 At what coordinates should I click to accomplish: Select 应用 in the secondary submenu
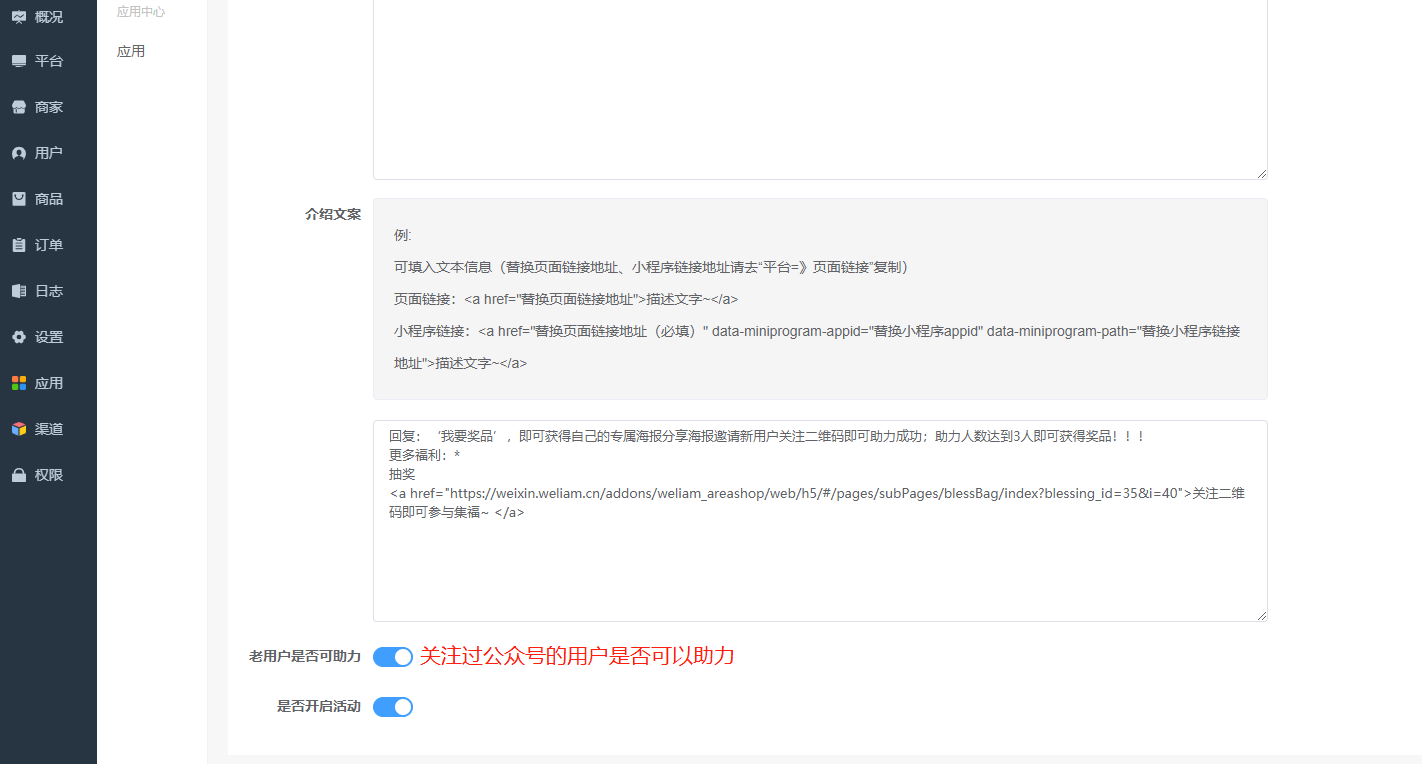coord(131,51)
